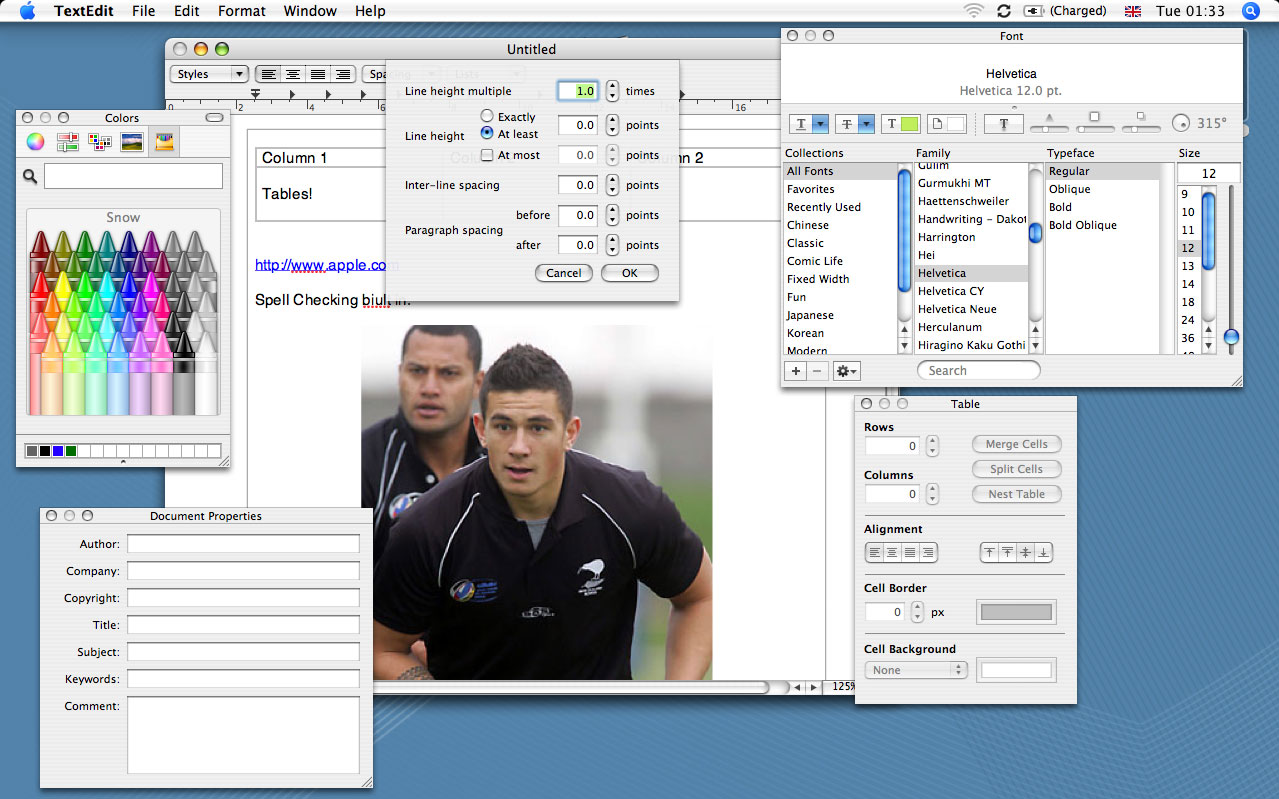
Task: Open the gear action menu in Font panel
Action: pos(847,371)
